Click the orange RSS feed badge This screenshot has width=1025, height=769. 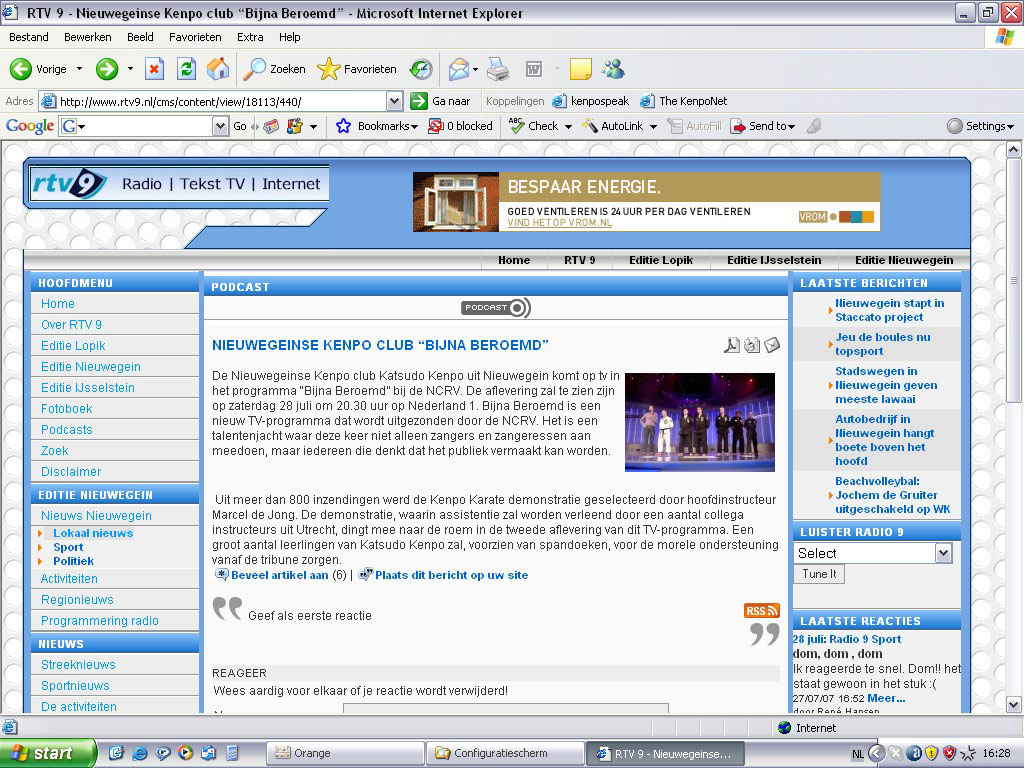click(761, 611)
